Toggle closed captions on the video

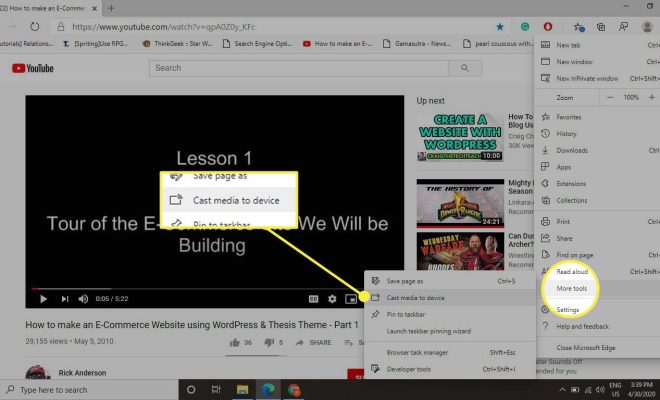(314, 299)
